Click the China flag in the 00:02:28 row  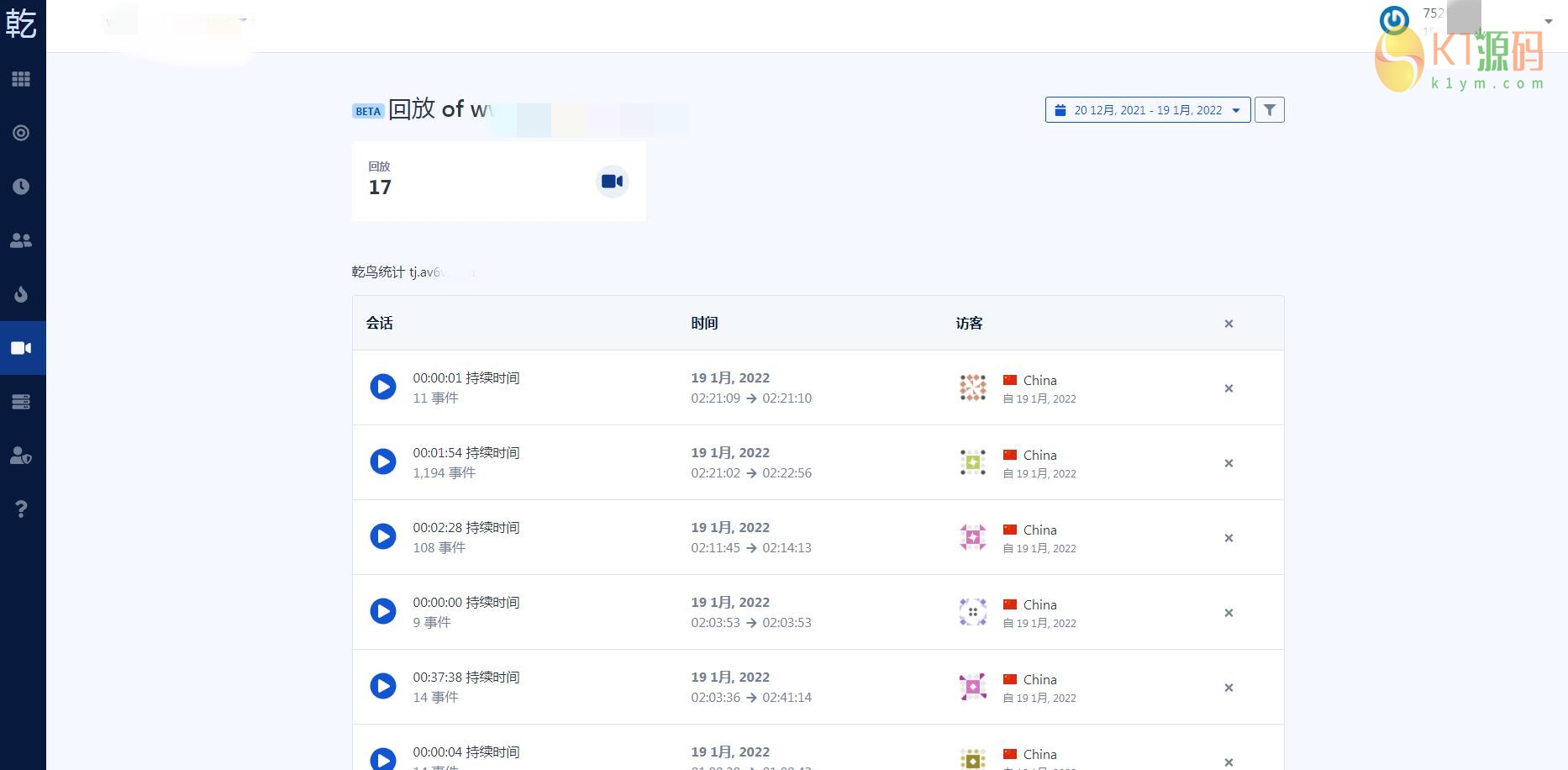[1010, 530]
